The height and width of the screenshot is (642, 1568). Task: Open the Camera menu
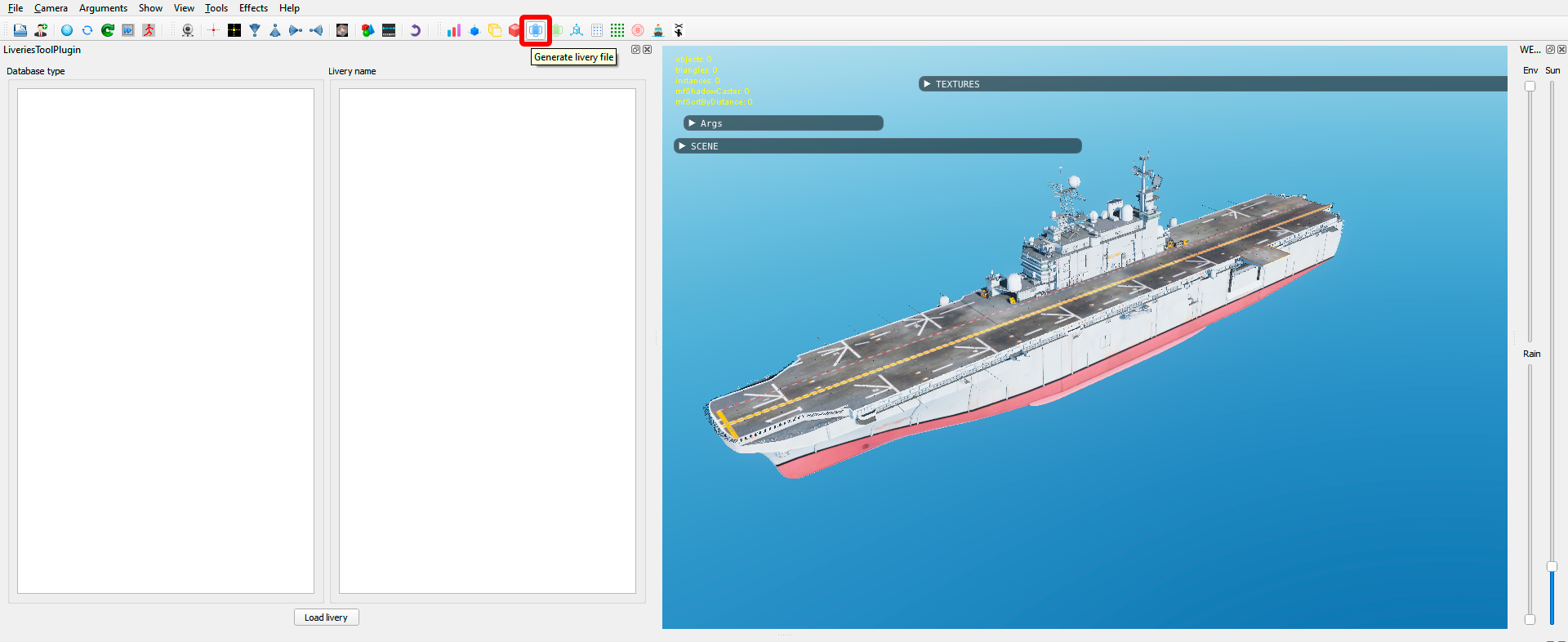point(51,8)
